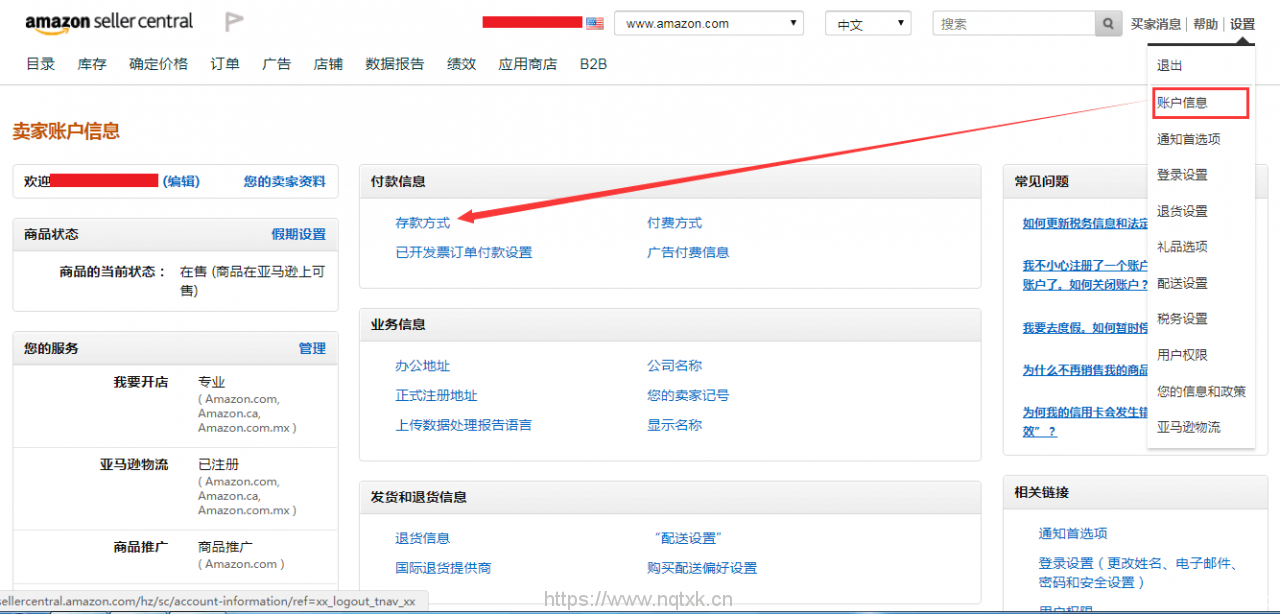
Task: Choose 退出 from the settings menu
Action: coord(1170,66)
